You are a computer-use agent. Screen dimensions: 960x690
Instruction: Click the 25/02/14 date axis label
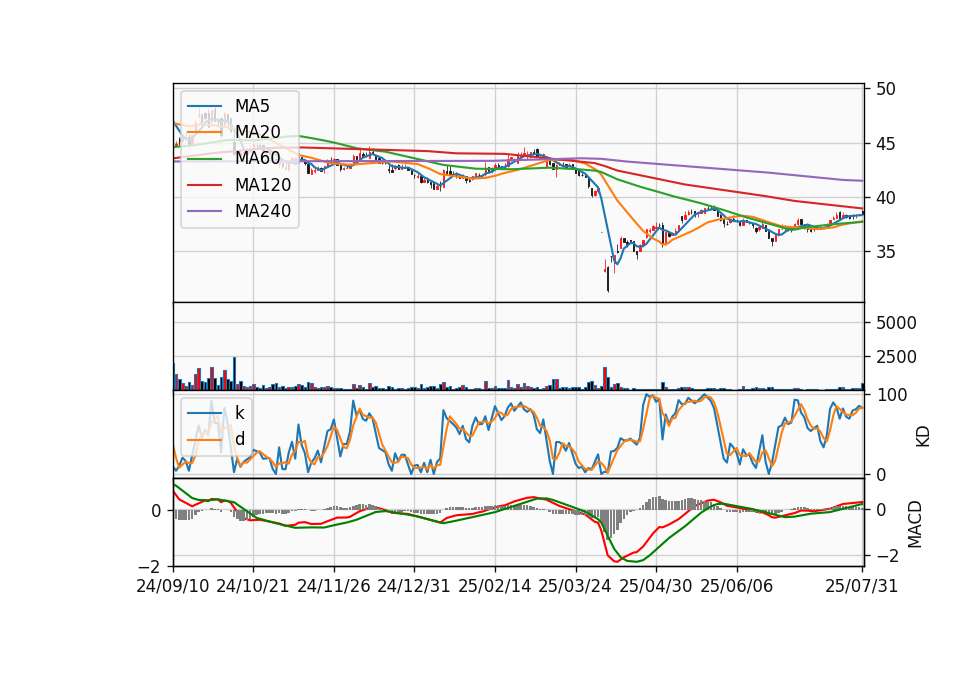[495, 586]
